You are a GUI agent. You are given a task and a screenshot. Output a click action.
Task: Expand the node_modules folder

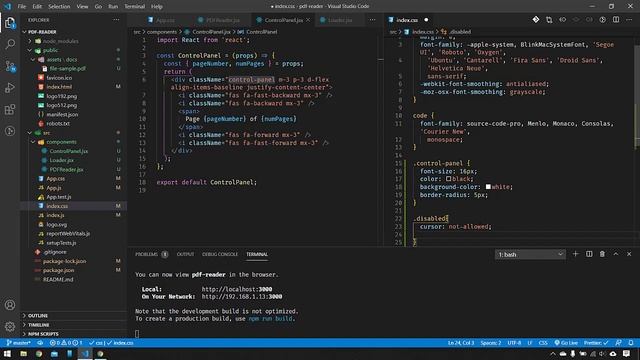30,41
